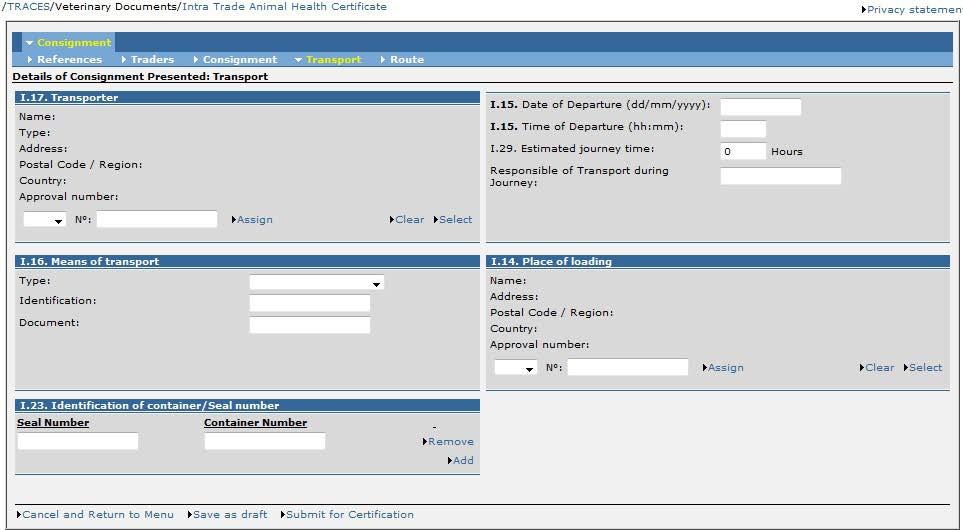Click the Container Number column header
Screen dimensions: 963x530
(255, 423)
